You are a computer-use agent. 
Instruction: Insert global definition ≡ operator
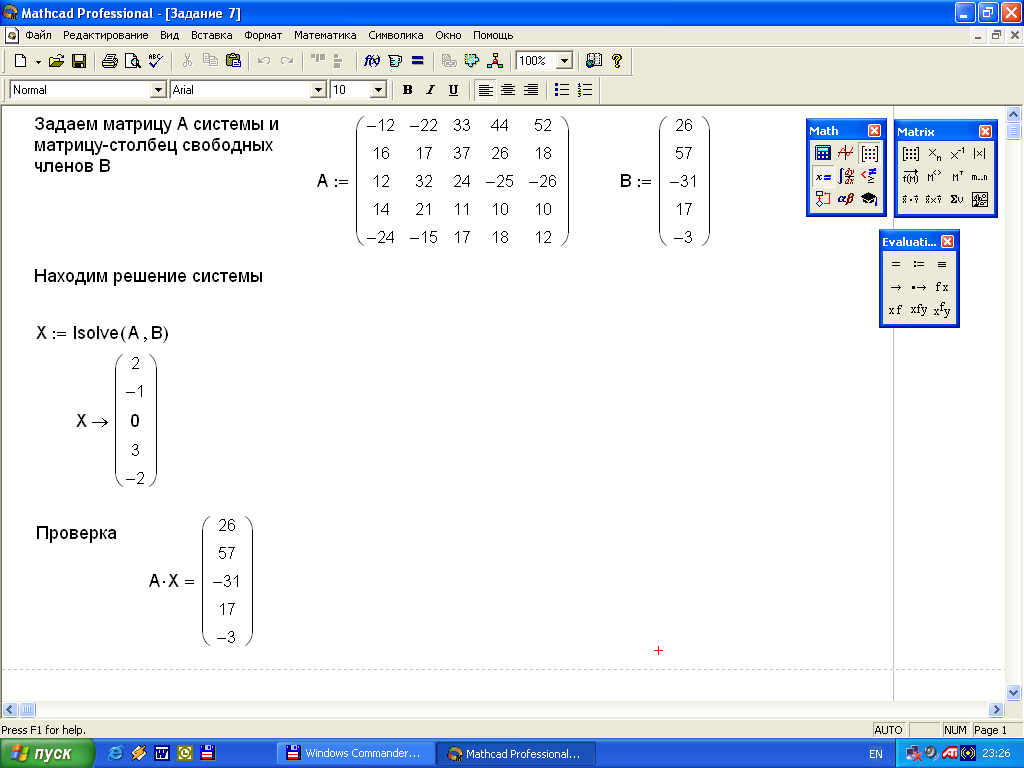pos(942,264)
